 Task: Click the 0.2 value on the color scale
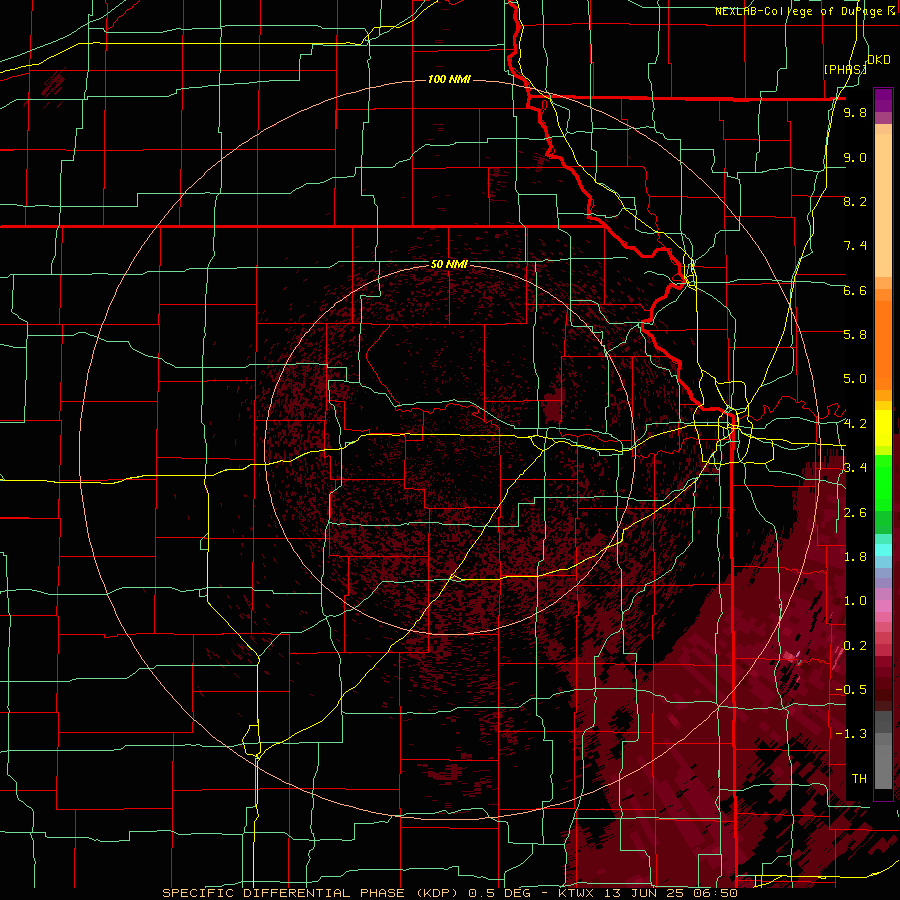855,646
